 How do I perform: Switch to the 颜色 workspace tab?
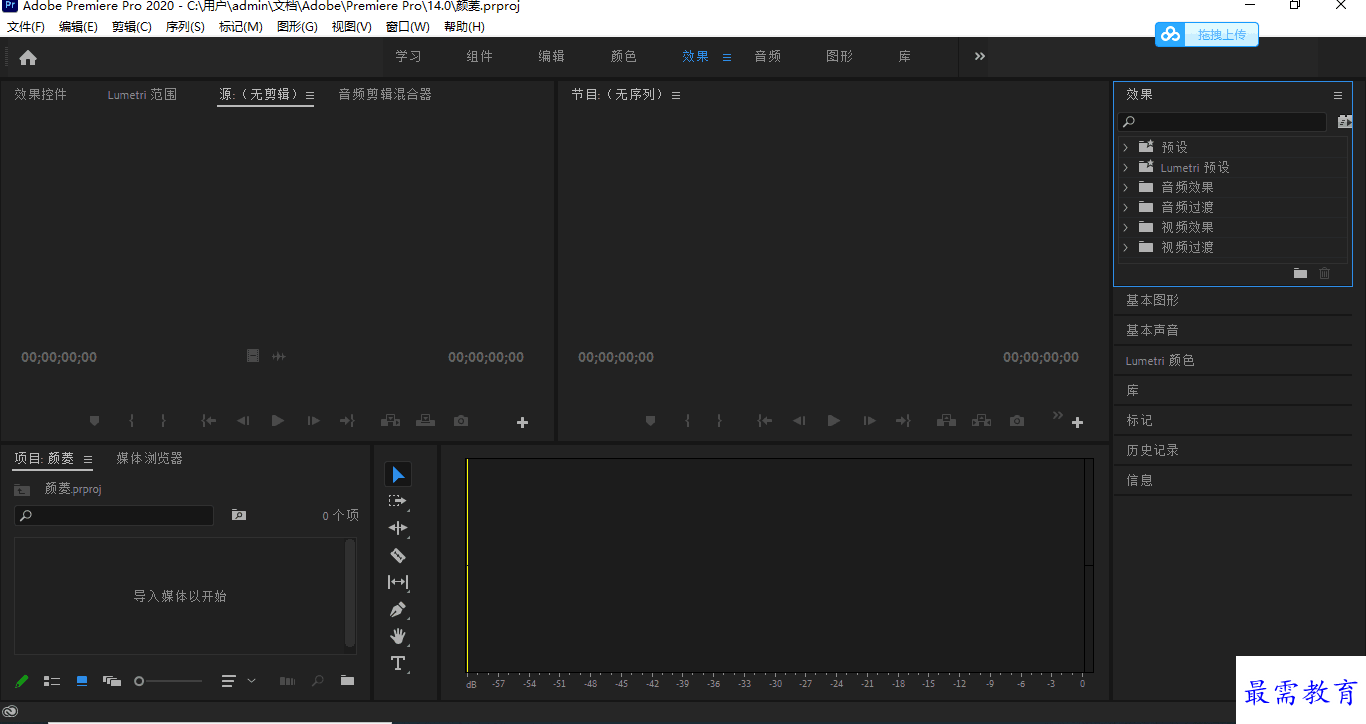(x=624, y=56)
